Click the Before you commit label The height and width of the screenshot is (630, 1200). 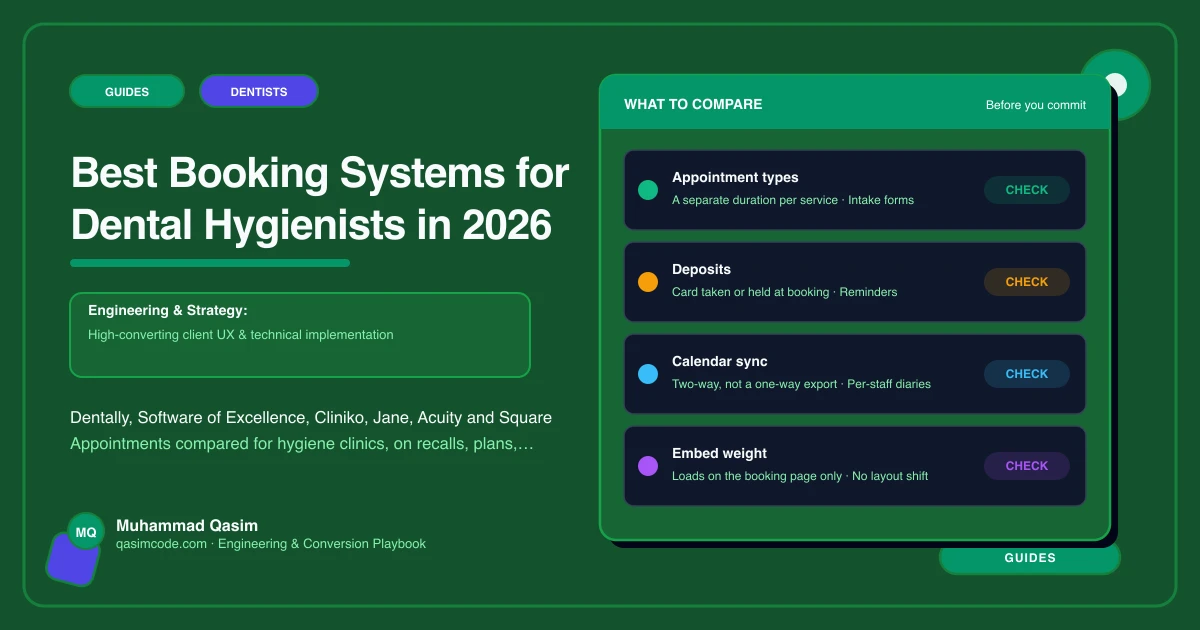pos(1036,105)
